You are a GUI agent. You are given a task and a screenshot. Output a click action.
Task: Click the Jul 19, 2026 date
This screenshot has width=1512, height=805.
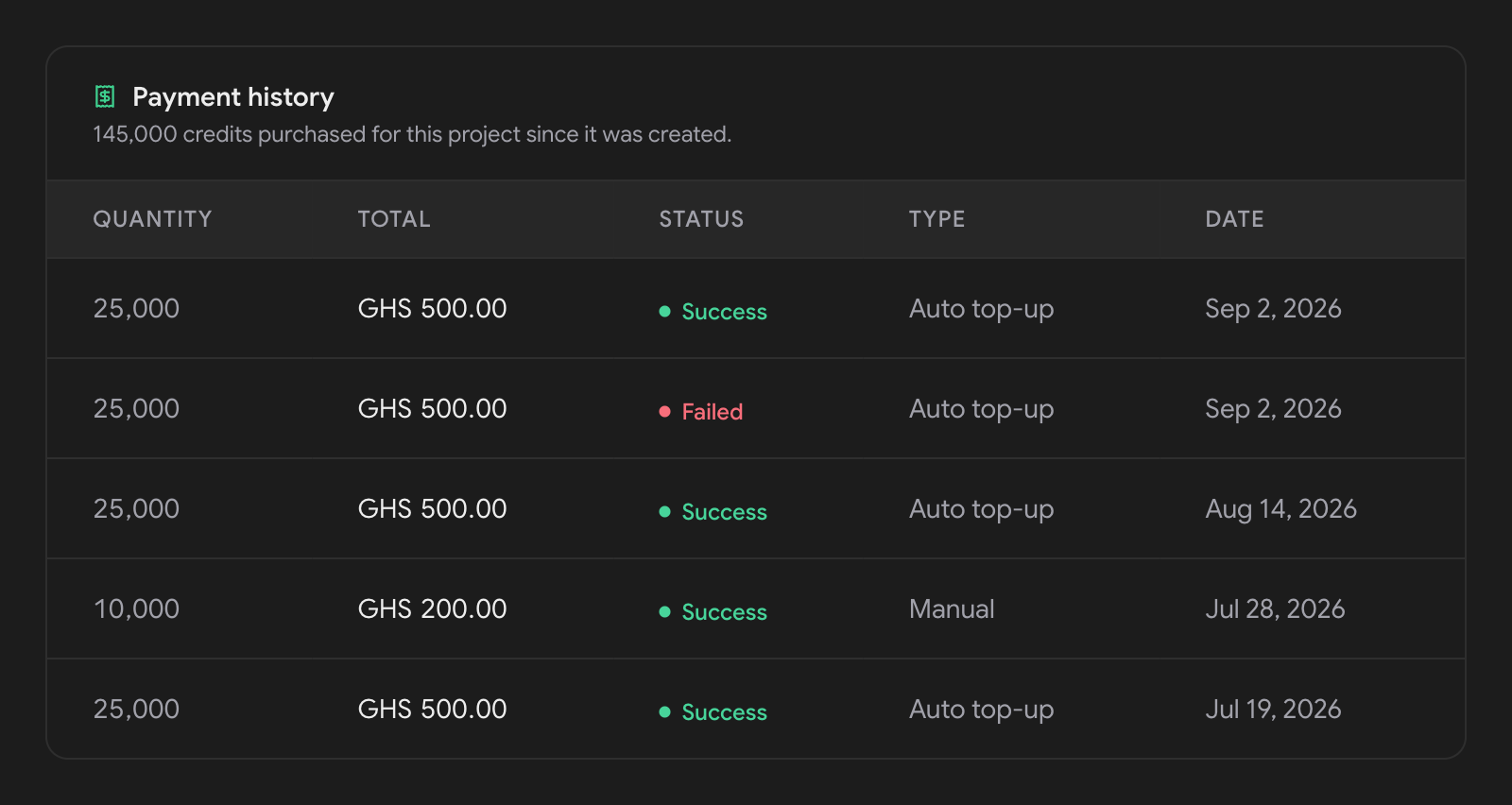1273,710
